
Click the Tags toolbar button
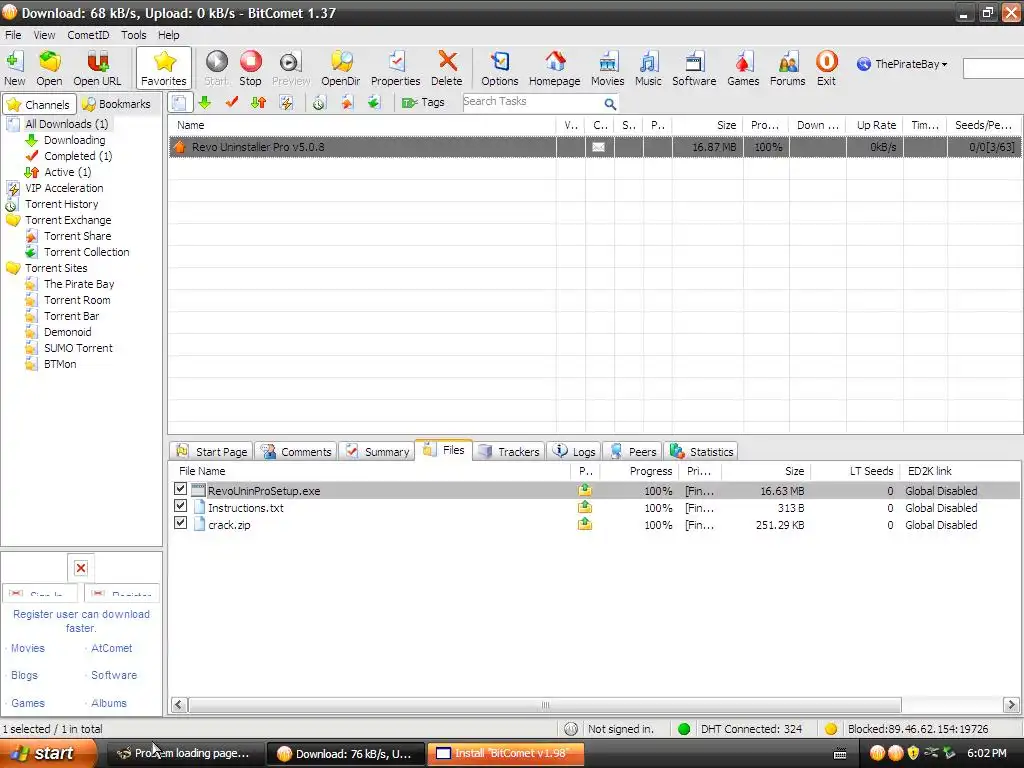(x=423, y=103)
